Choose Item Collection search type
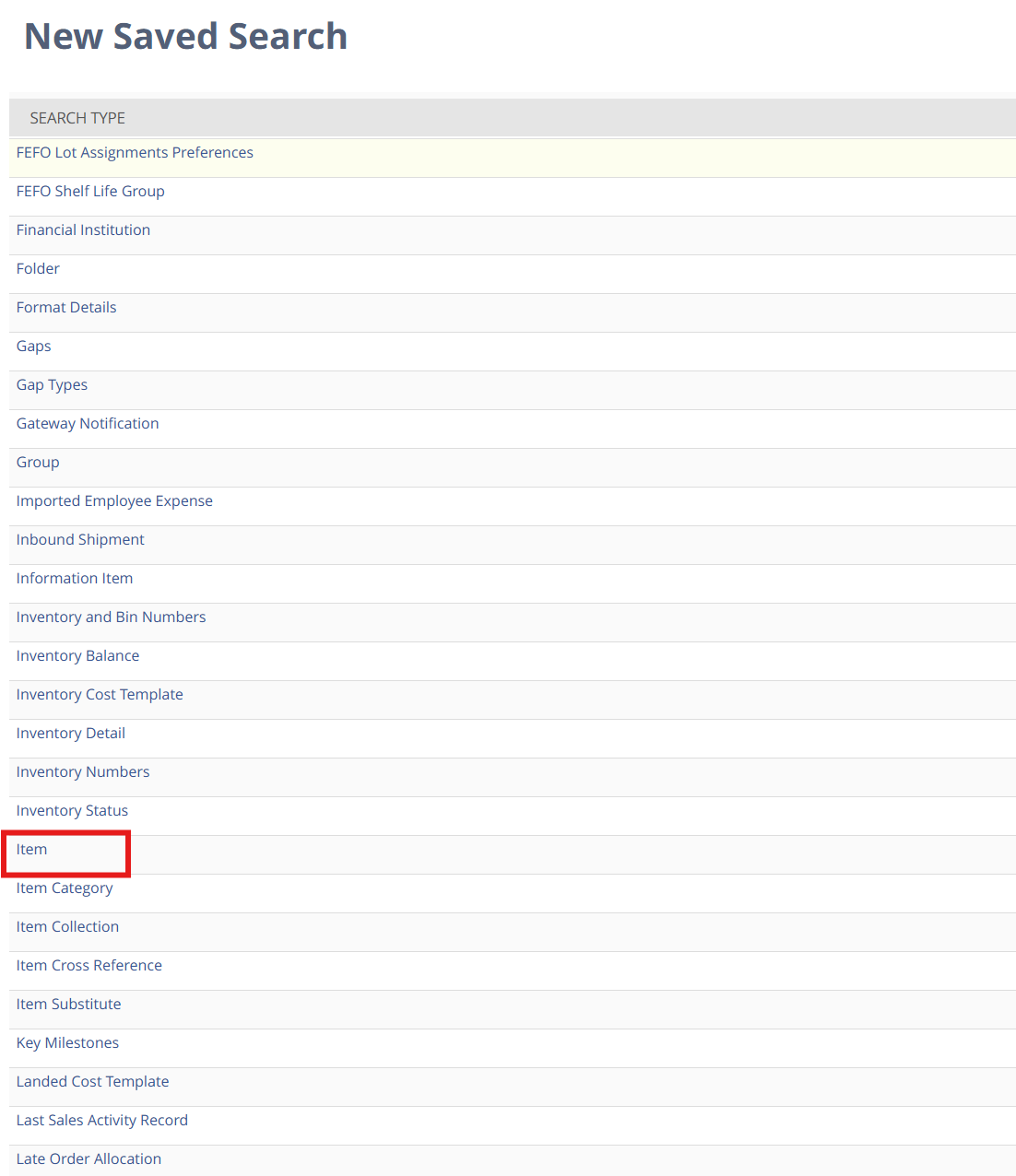Screen dimensions: 1016x1176 coord(67,927)
